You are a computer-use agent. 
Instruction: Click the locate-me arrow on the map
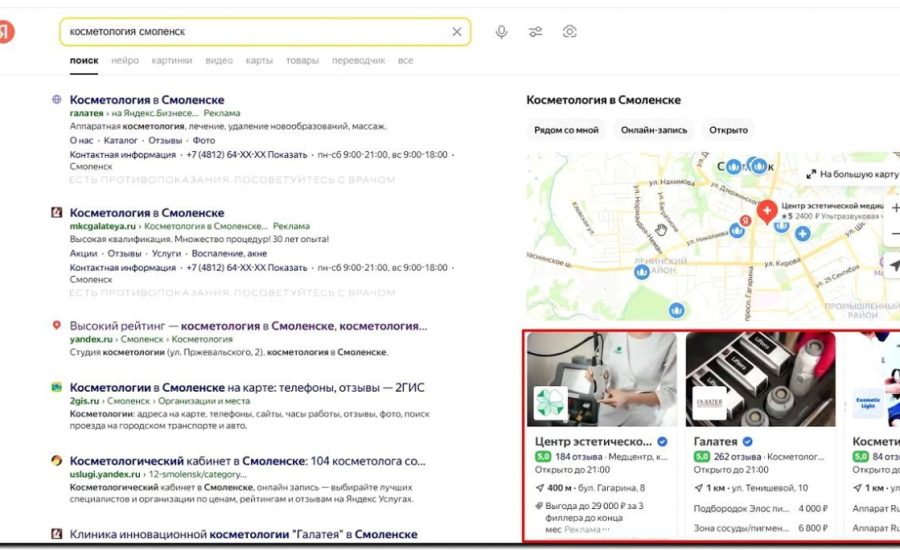click(x=894, y=265)
